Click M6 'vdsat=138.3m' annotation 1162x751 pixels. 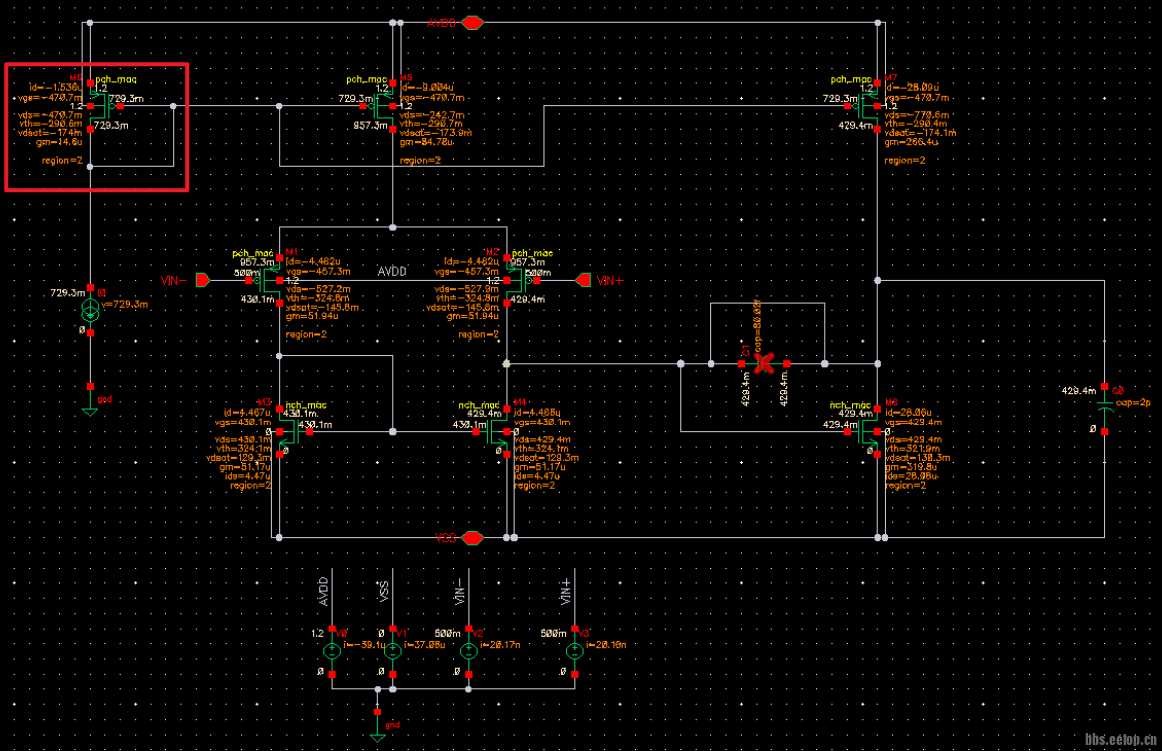(918, 458)
